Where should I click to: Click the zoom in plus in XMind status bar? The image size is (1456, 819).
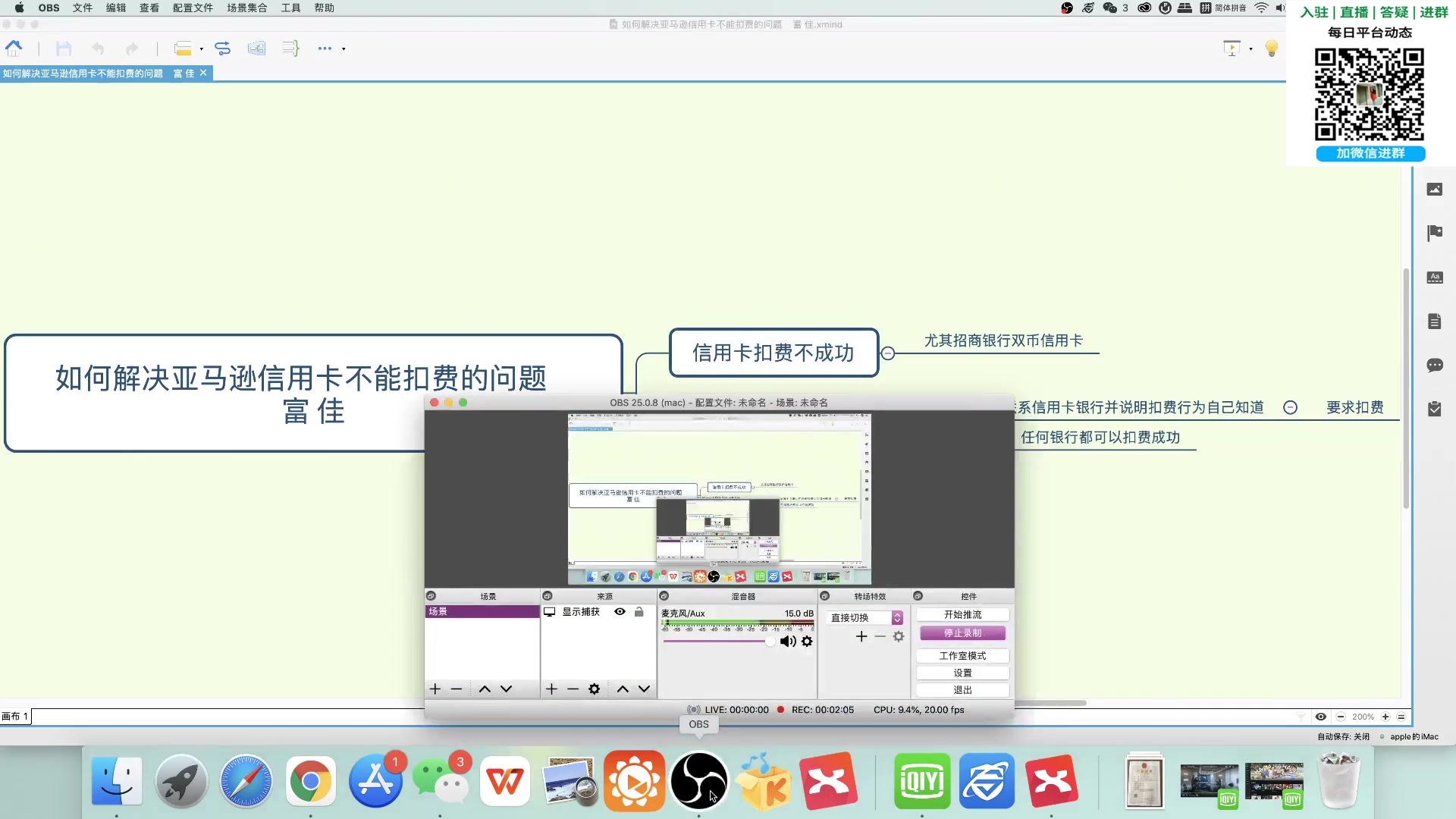point(1385,717)
